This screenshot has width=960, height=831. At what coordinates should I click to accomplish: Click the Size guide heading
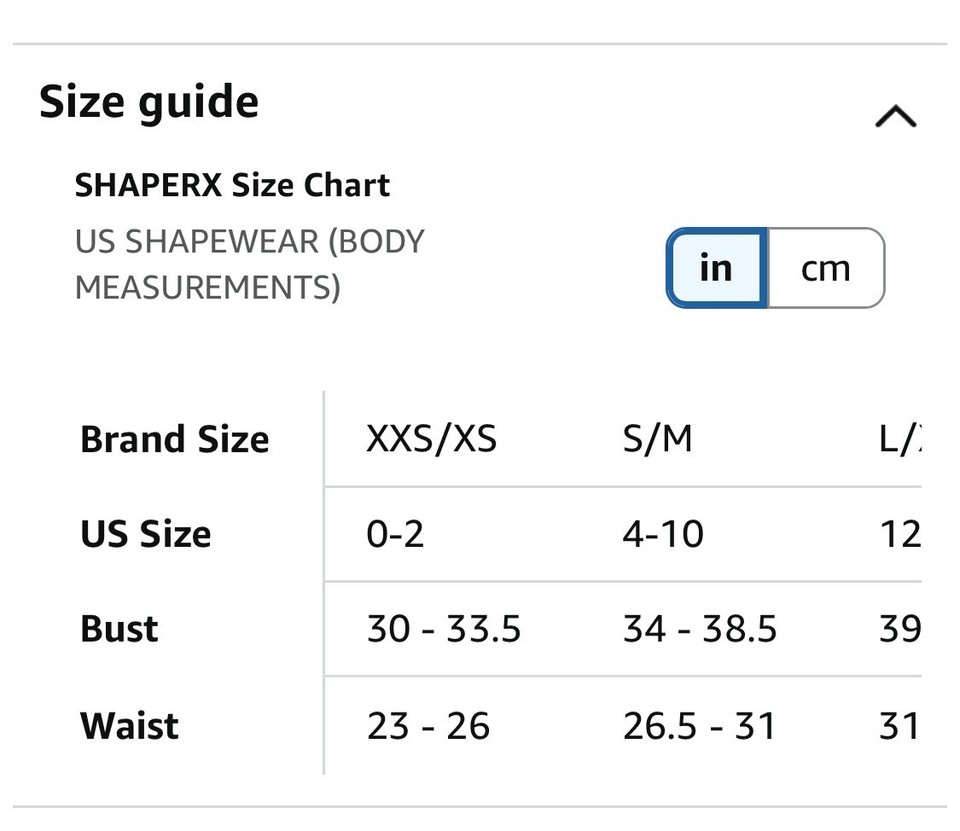148,101
